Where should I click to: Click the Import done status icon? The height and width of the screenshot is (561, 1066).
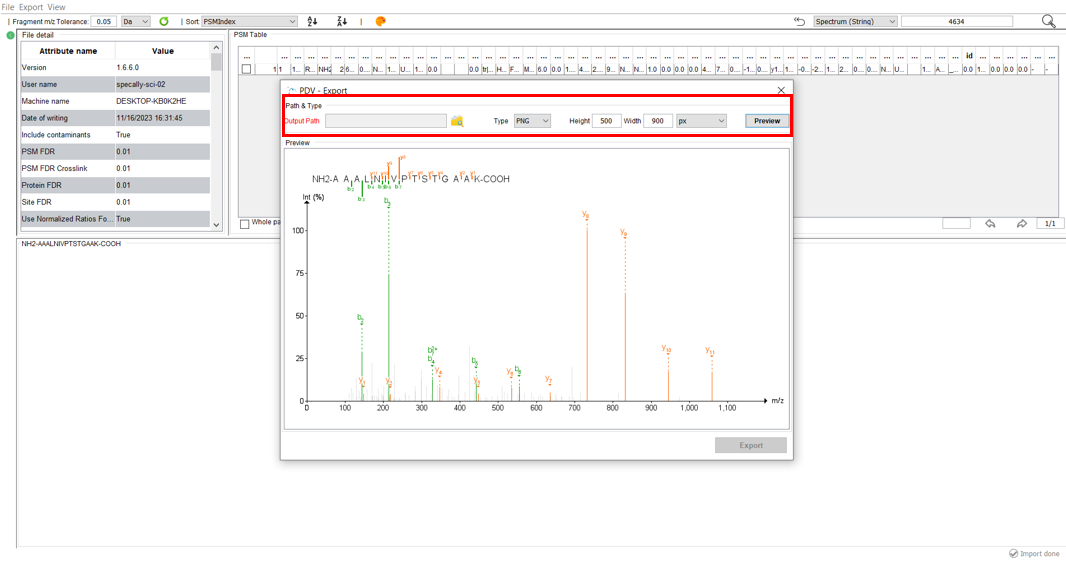click(1013, 554)
